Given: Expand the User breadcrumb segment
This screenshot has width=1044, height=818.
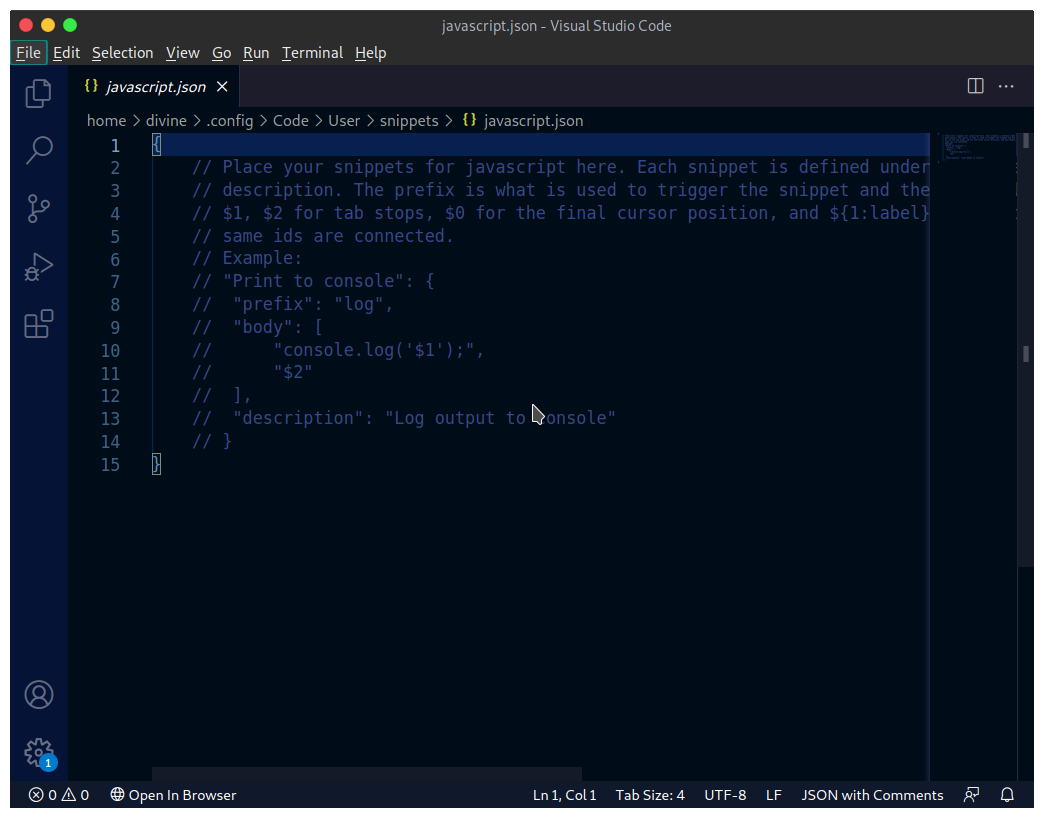Looking at the screenshot, I should (x=344, y=120).
